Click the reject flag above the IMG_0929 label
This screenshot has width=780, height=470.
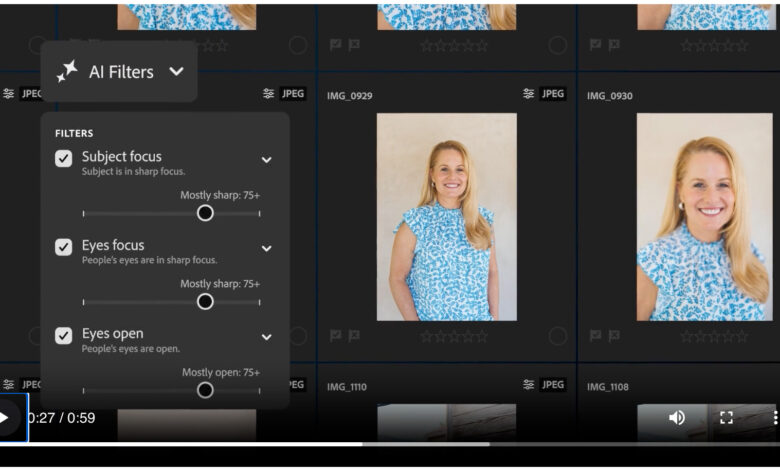point(354,45)
